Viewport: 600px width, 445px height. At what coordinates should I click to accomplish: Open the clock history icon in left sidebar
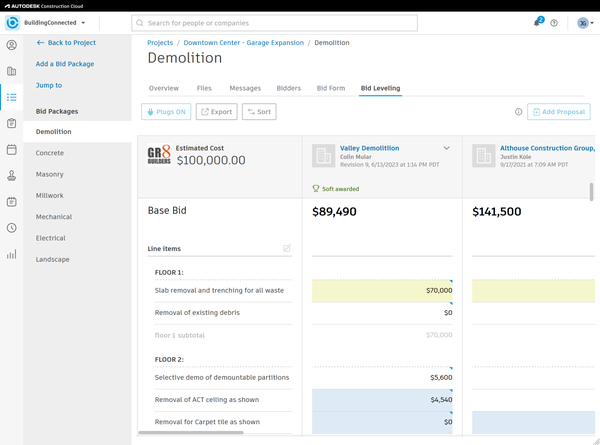click(11, 228)
